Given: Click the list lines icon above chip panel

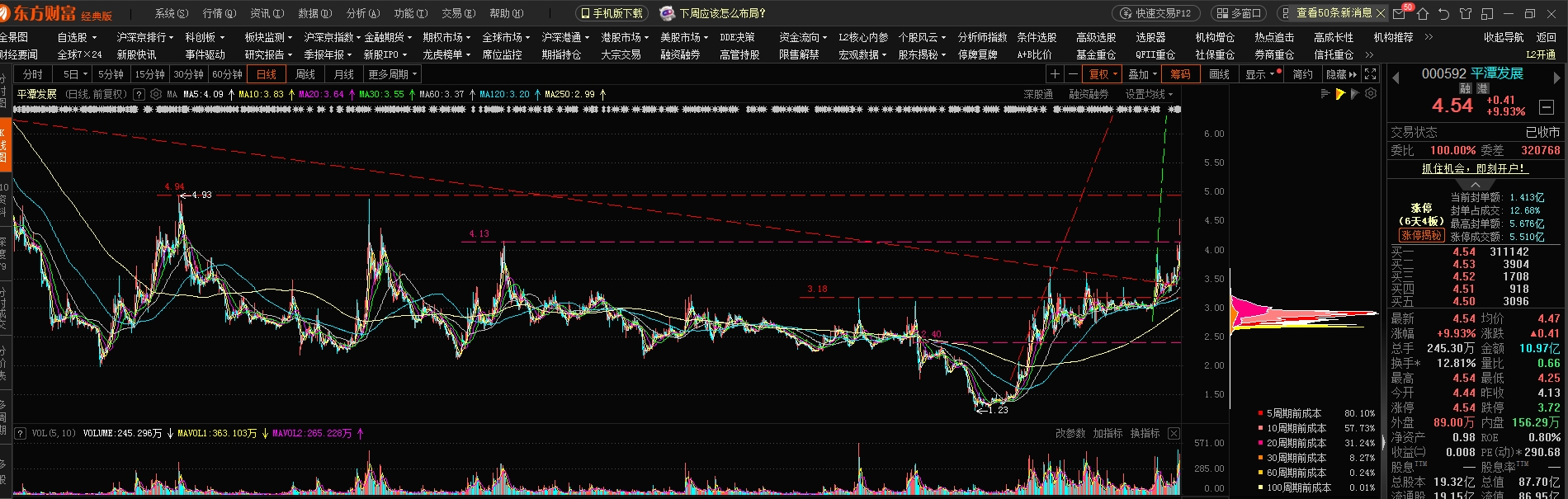Looking at the screenshot, I should point(1325,94).
